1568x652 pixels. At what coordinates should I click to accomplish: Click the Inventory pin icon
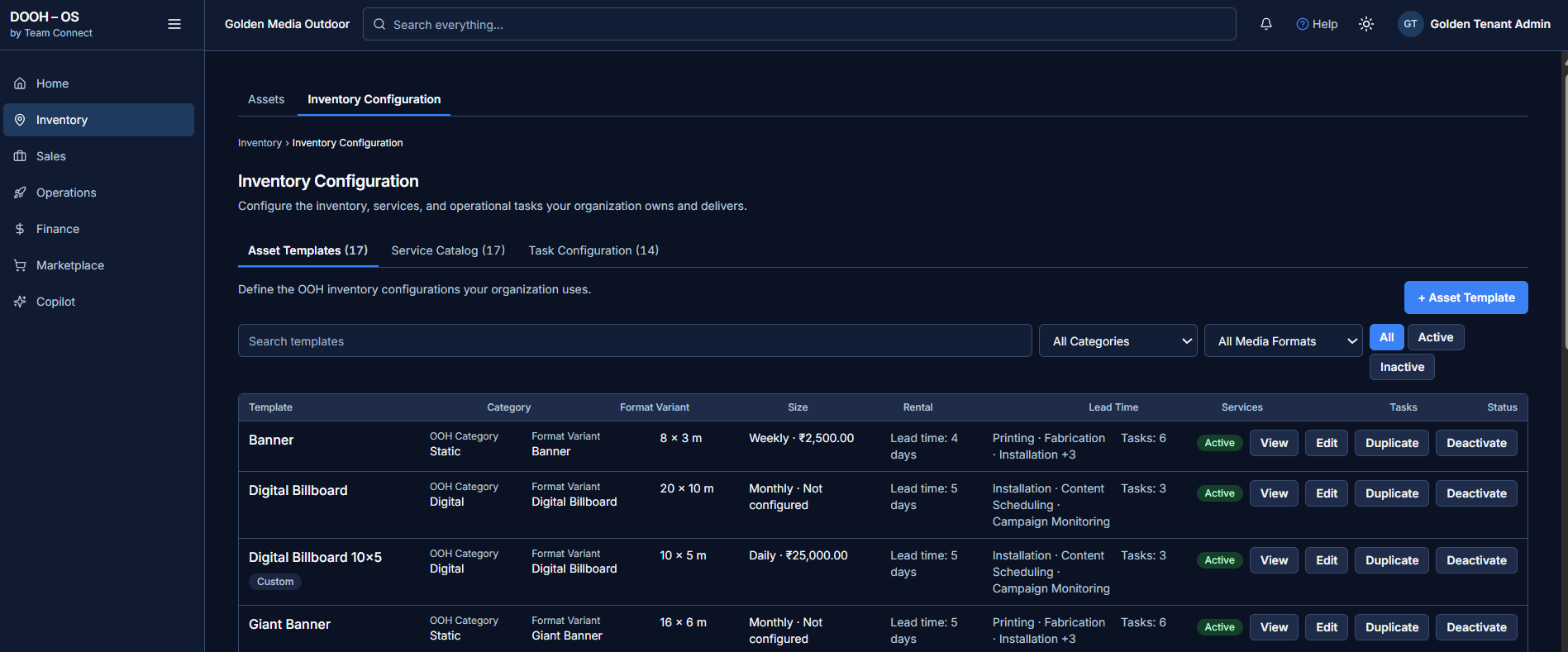click(x=20, y=120)
